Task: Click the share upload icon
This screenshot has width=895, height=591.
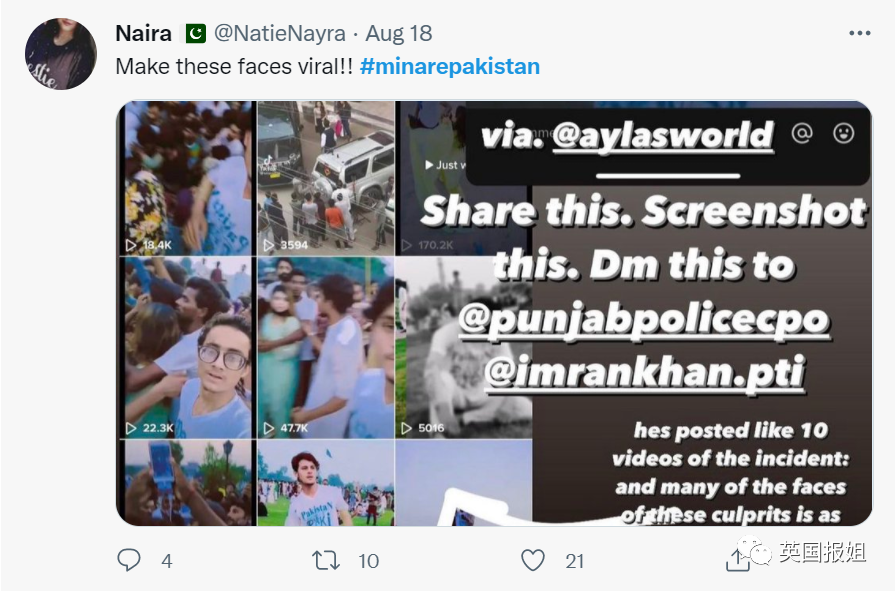Action: coord(737,560)
